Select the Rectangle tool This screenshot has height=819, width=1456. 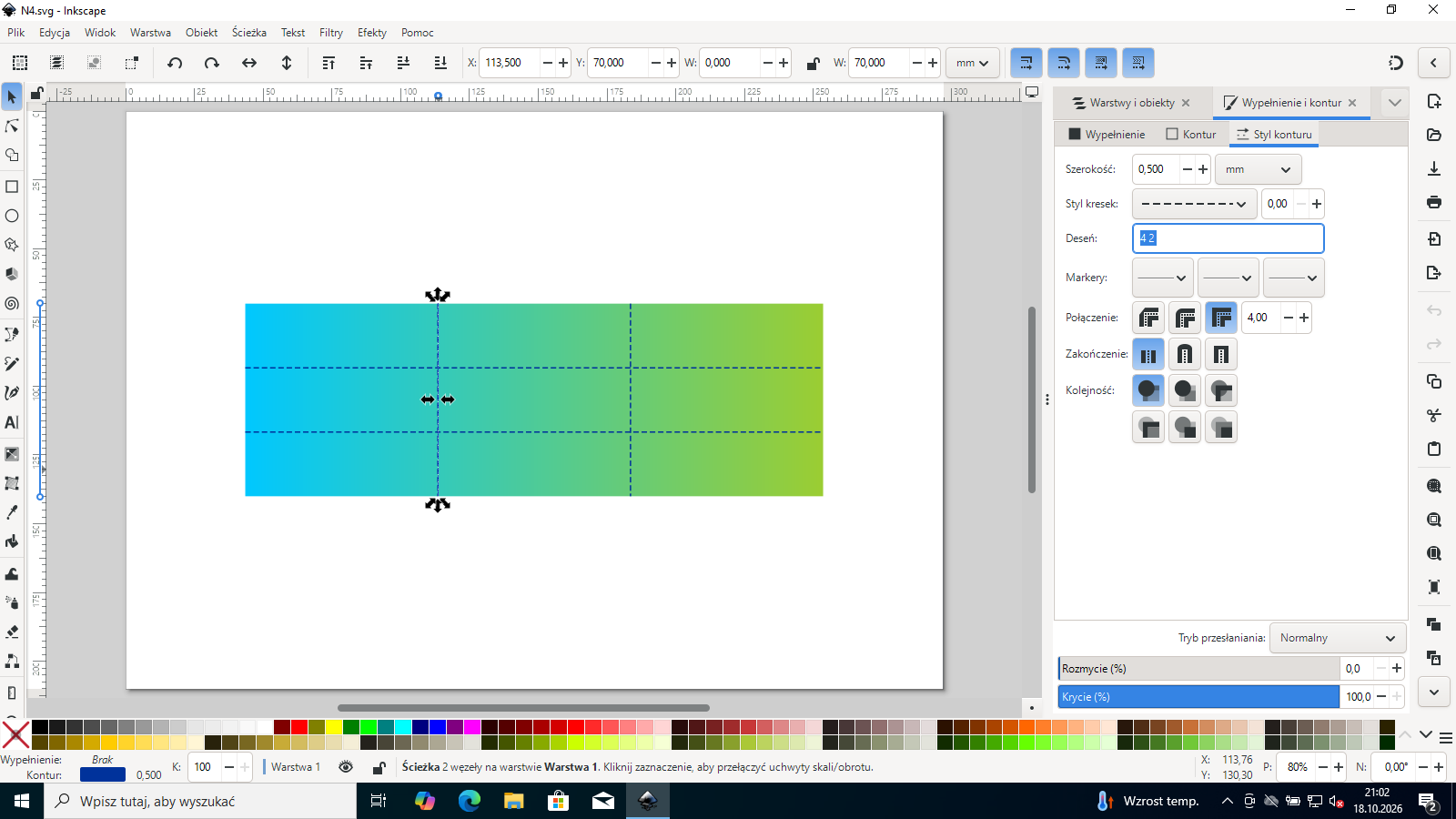[x=12, y=187]
